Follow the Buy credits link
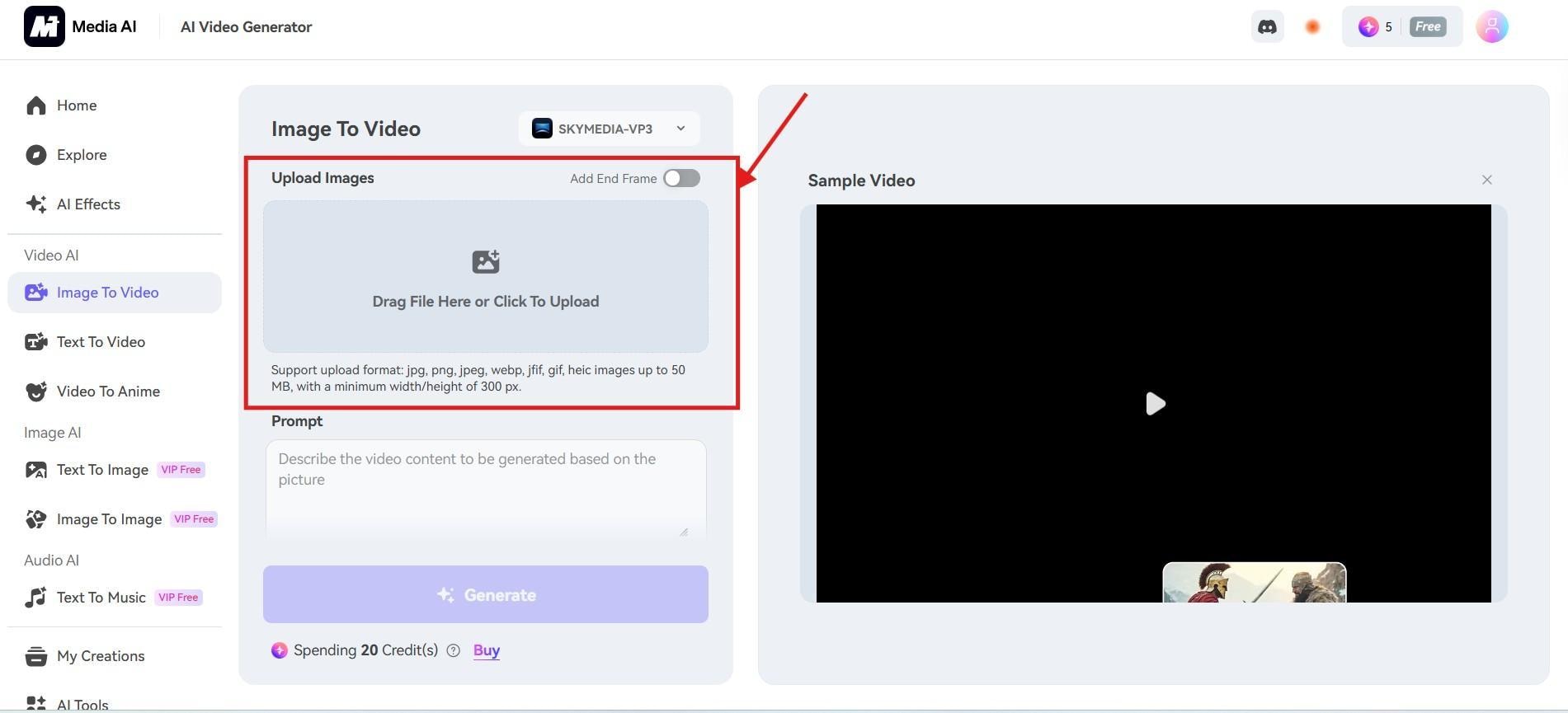 coord(487,650)
